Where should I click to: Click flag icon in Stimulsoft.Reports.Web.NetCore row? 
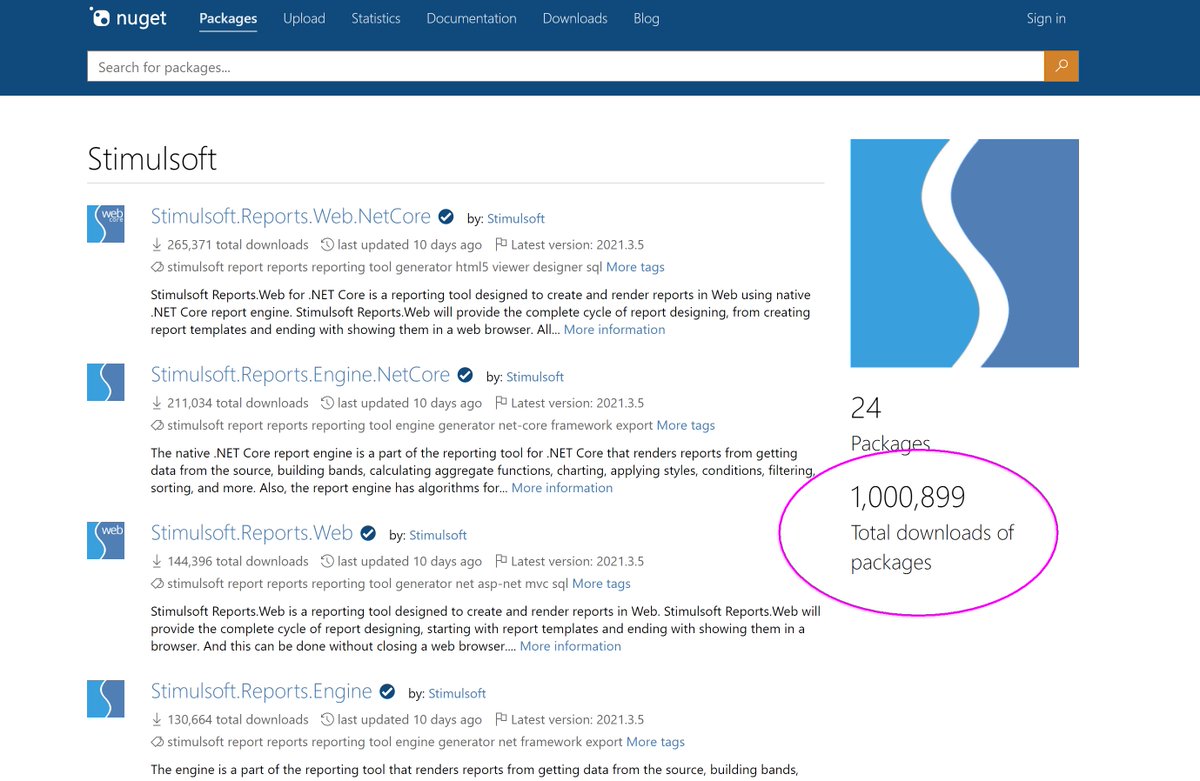501,245
